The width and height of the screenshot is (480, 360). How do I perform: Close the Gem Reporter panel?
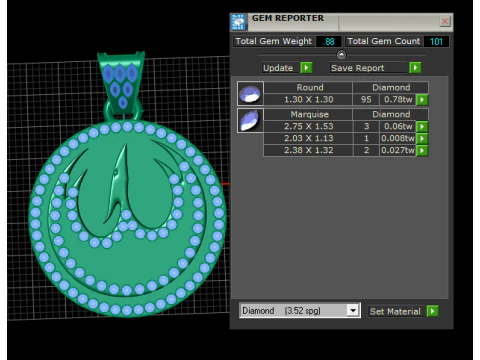pos(445,22)
